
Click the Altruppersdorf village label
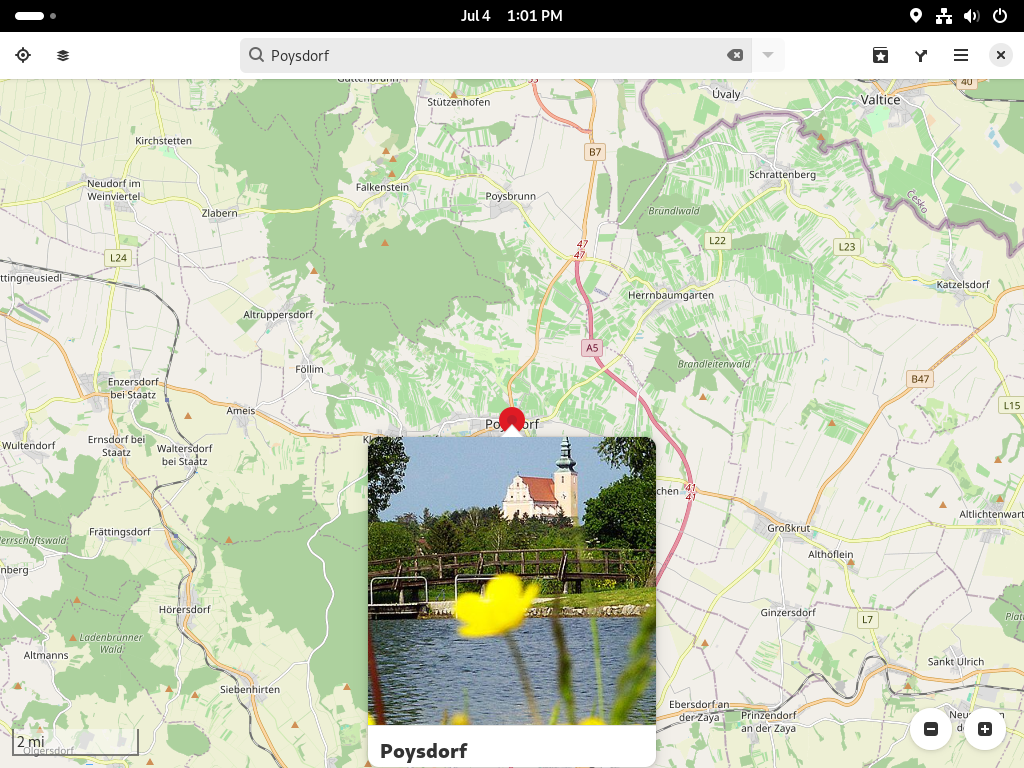point(278,315)
